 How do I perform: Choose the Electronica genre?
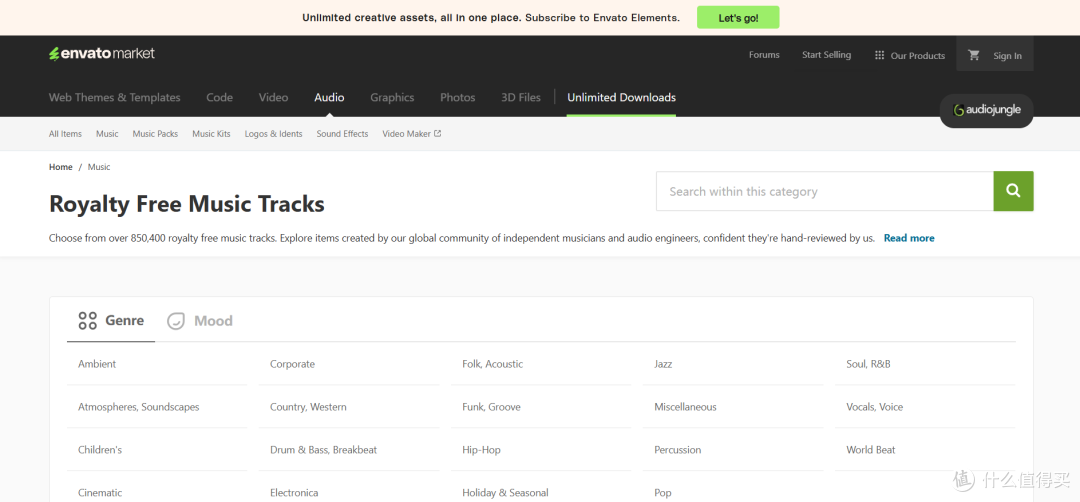(x=294, y=492)
